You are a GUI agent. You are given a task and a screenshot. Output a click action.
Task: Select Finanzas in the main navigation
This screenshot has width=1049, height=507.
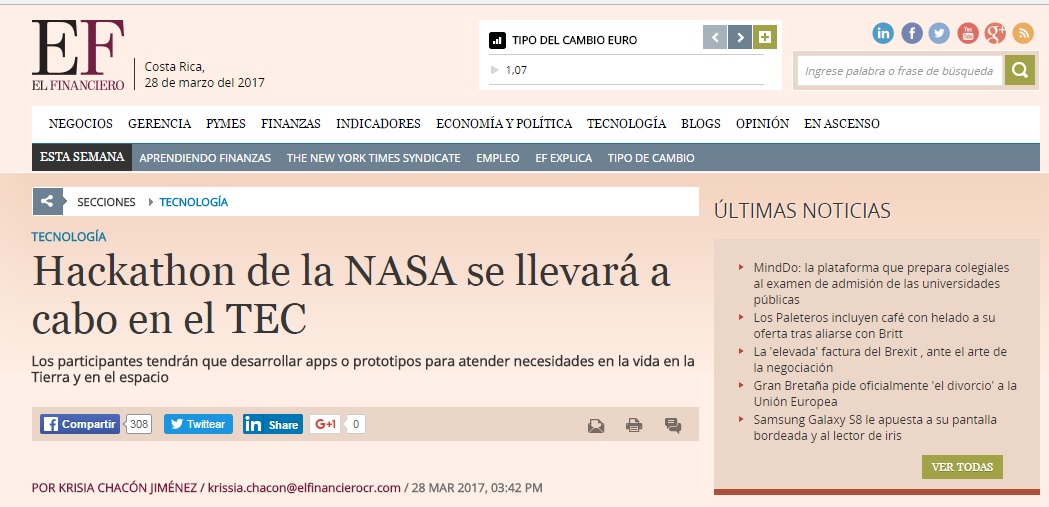[290, 124]
